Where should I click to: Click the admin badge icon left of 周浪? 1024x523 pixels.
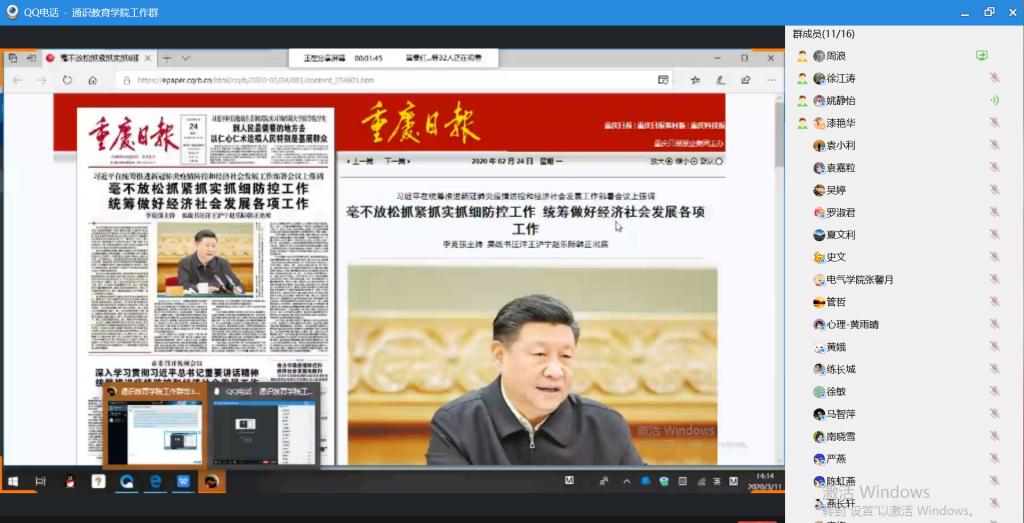pyautogui.click(x=802, y=56)
